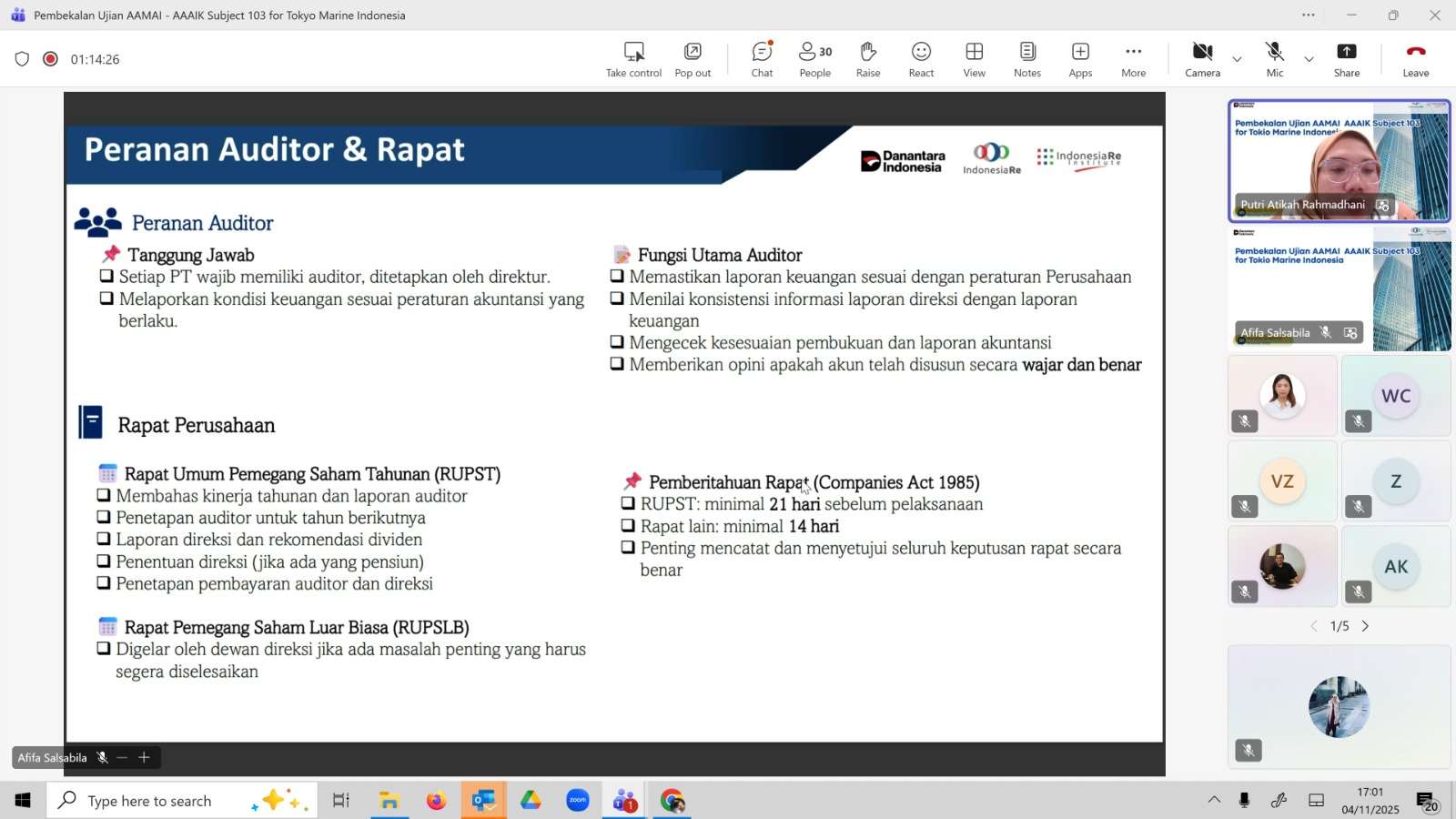Click the Share screen icon
The image size is (1456, 819).
1347,59
